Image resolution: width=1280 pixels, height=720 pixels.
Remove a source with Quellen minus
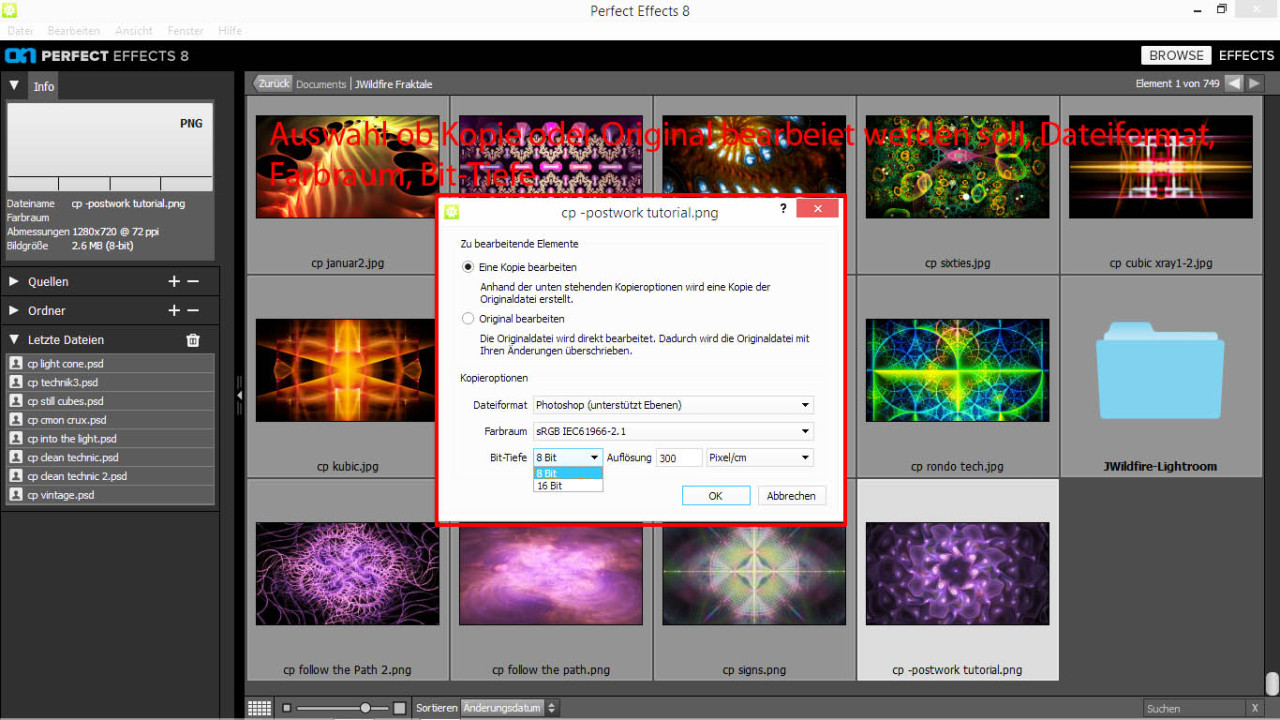(x=193, y=282)
